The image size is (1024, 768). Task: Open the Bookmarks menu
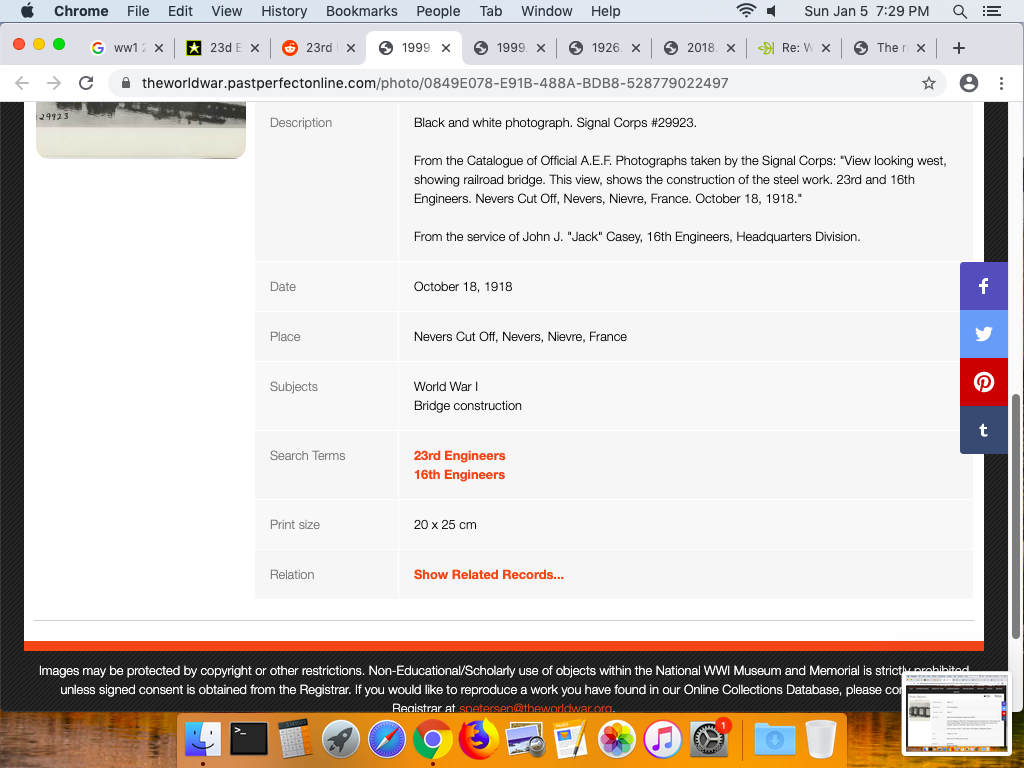(x=361, y=11)
